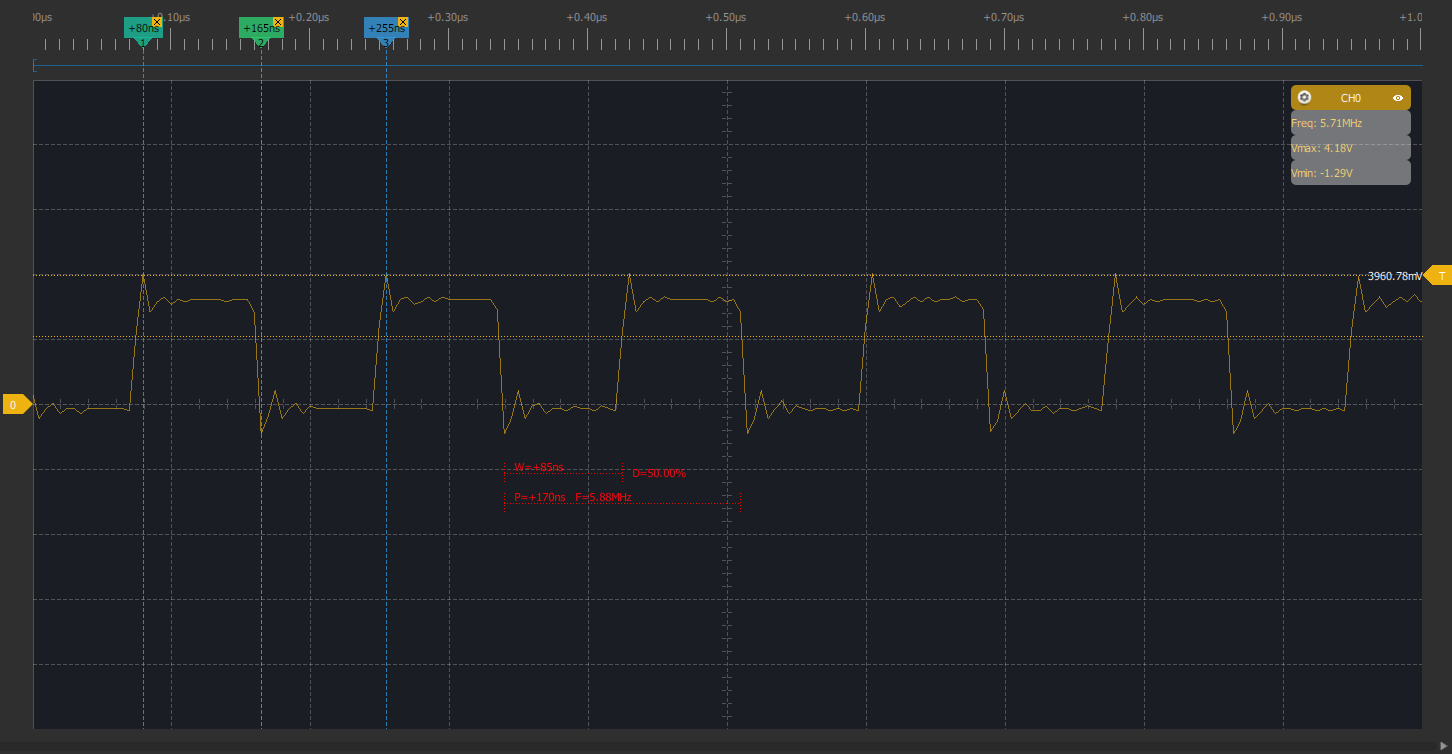
Task: Toggle CH0 trace visibility eye
Action: 1397,97
